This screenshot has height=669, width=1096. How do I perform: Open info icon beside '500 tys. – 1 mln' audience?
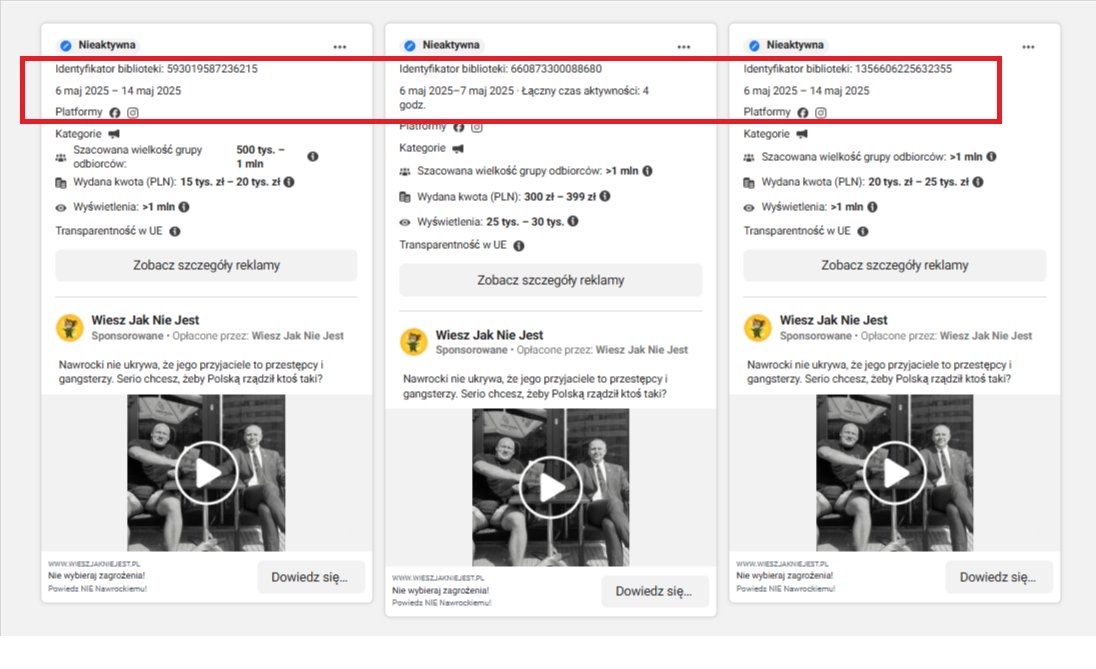click(312, 157)
